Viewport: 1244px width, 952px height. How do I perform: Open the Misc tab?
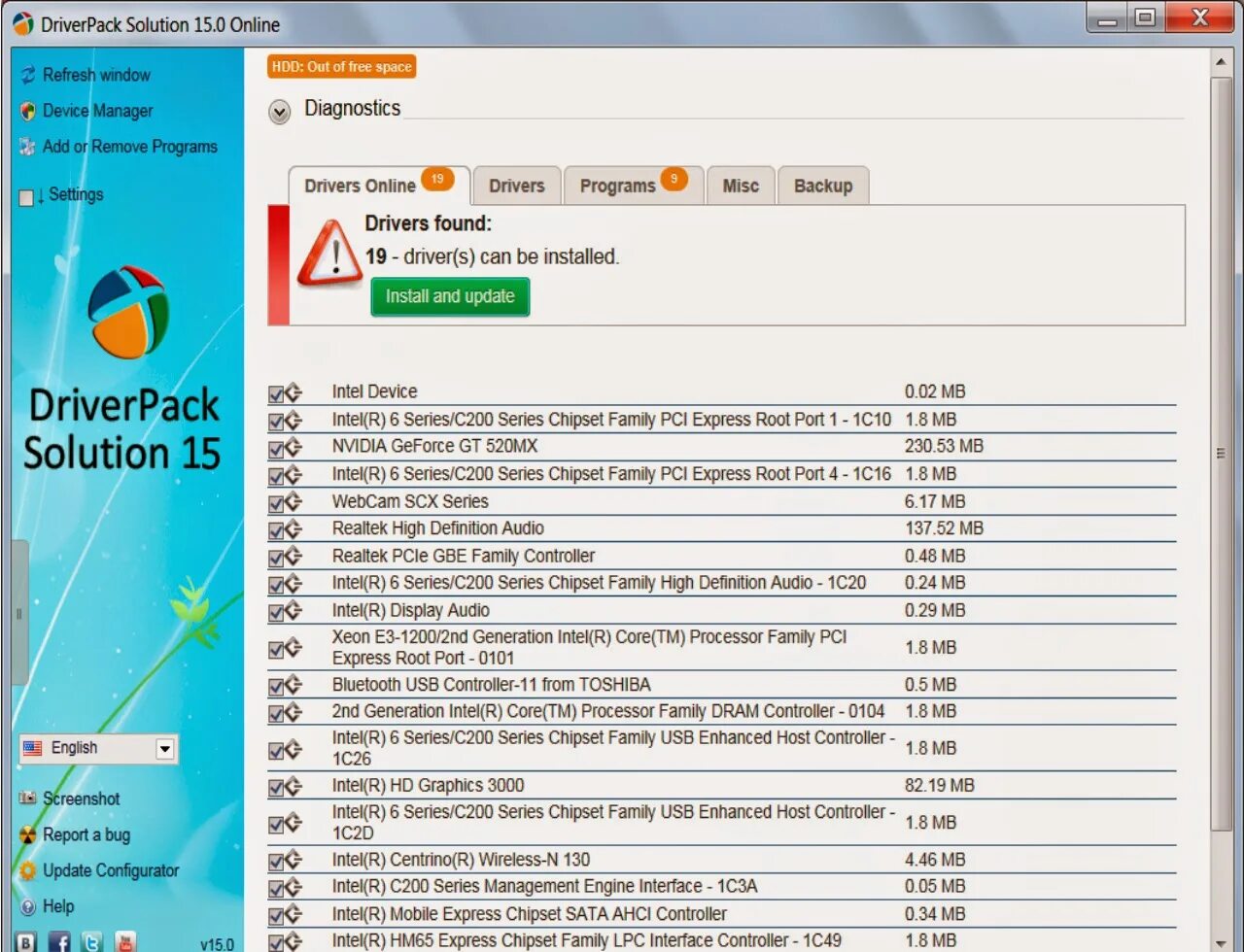pyautogui.click(x=741, y=186)
